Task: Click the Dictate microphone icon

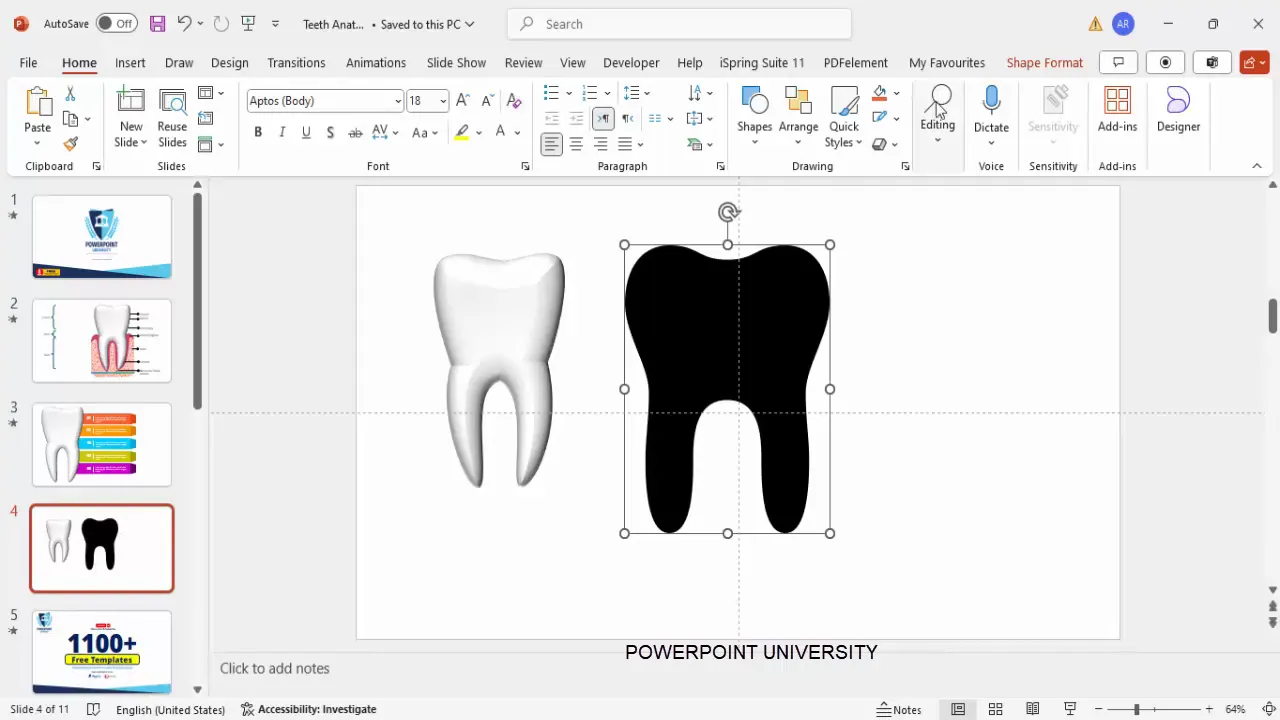Action: (991, 101)
